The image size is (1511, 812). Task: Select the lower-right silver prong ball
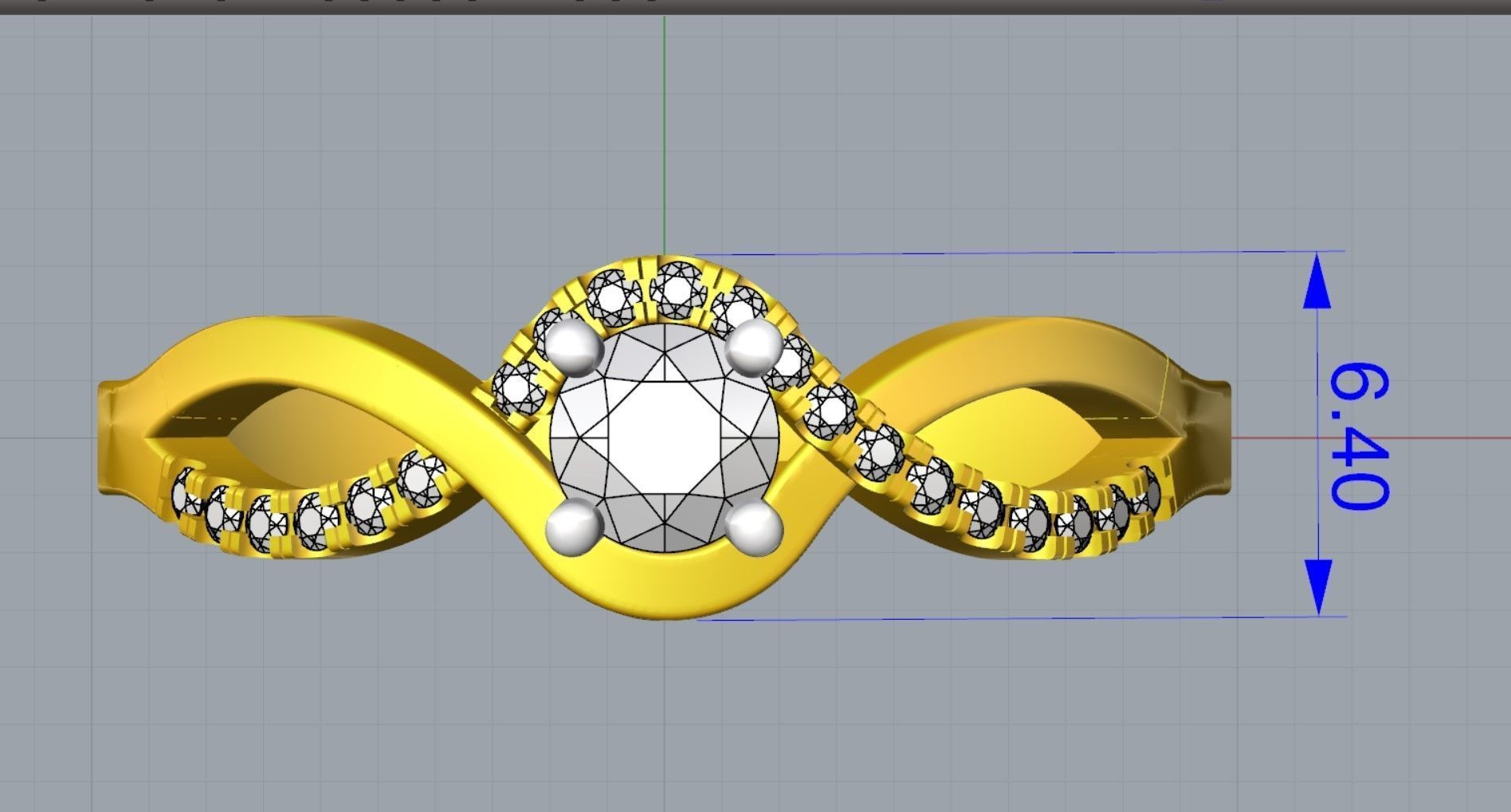click(x=755, y=529)
